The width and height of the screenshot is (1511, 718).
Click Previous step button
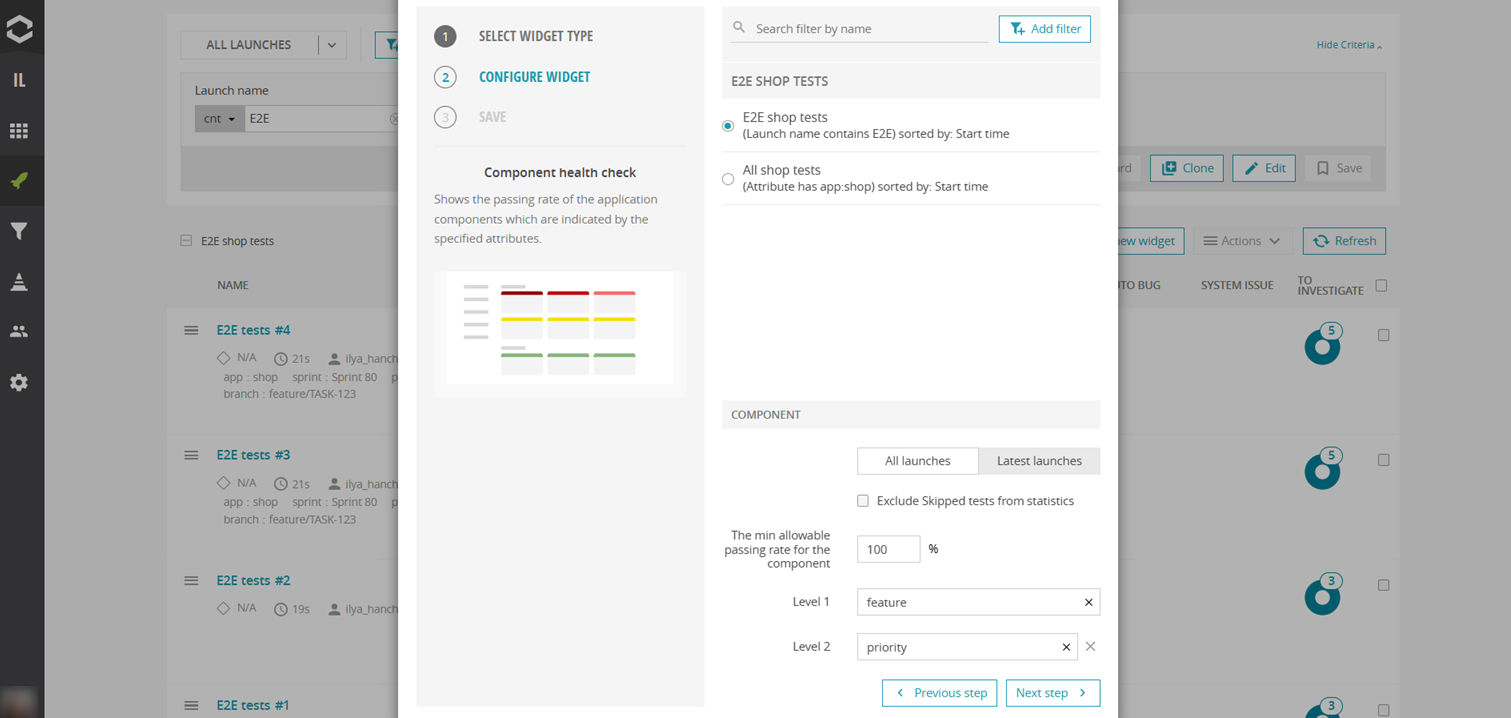(940, 693)
